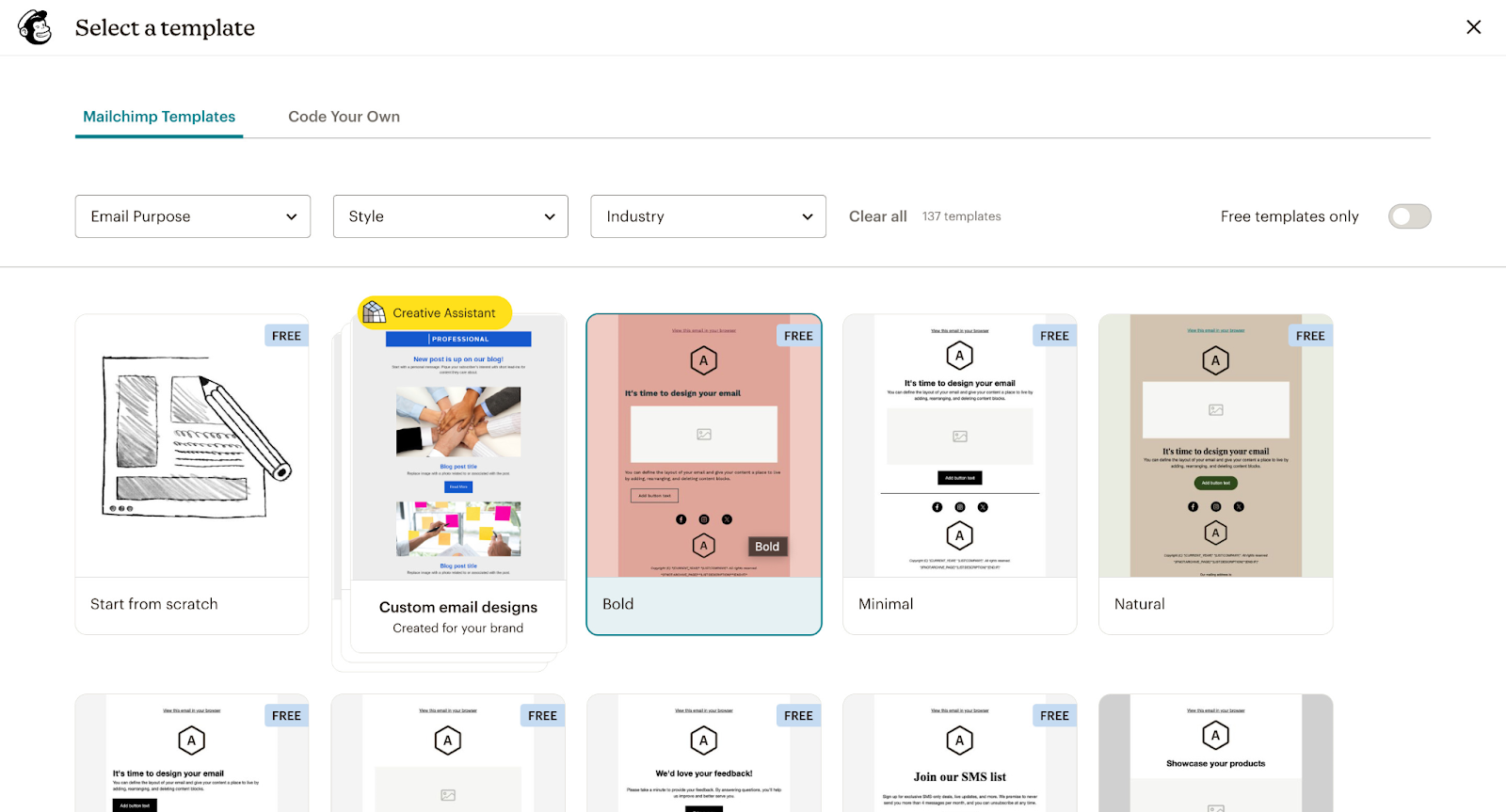Click the Email Purpose dropdown chevron
The width and height of the screenshot is (1506, 812).
pos(292,217)
